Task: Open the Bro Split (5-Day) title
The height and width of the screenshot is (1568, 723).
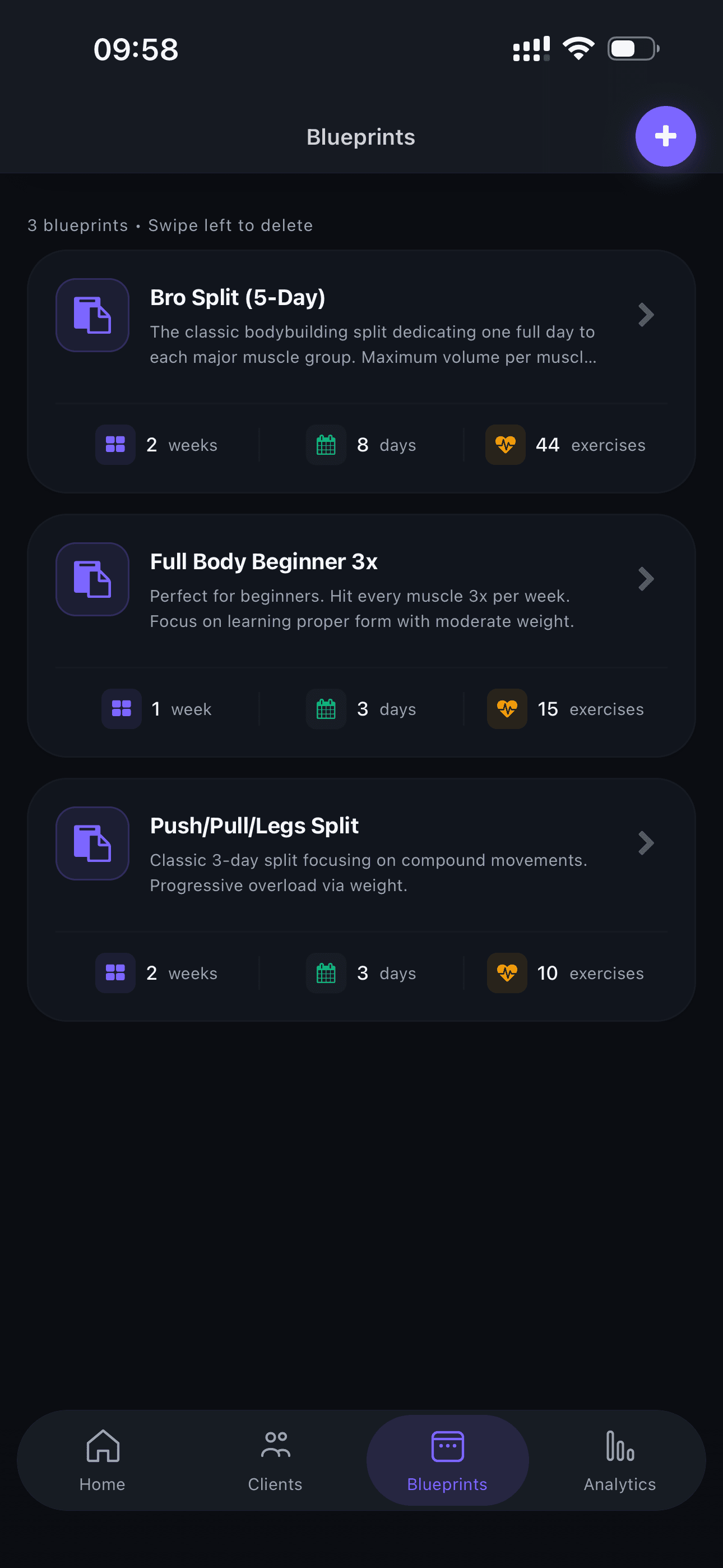Action: tap(237, 298)
